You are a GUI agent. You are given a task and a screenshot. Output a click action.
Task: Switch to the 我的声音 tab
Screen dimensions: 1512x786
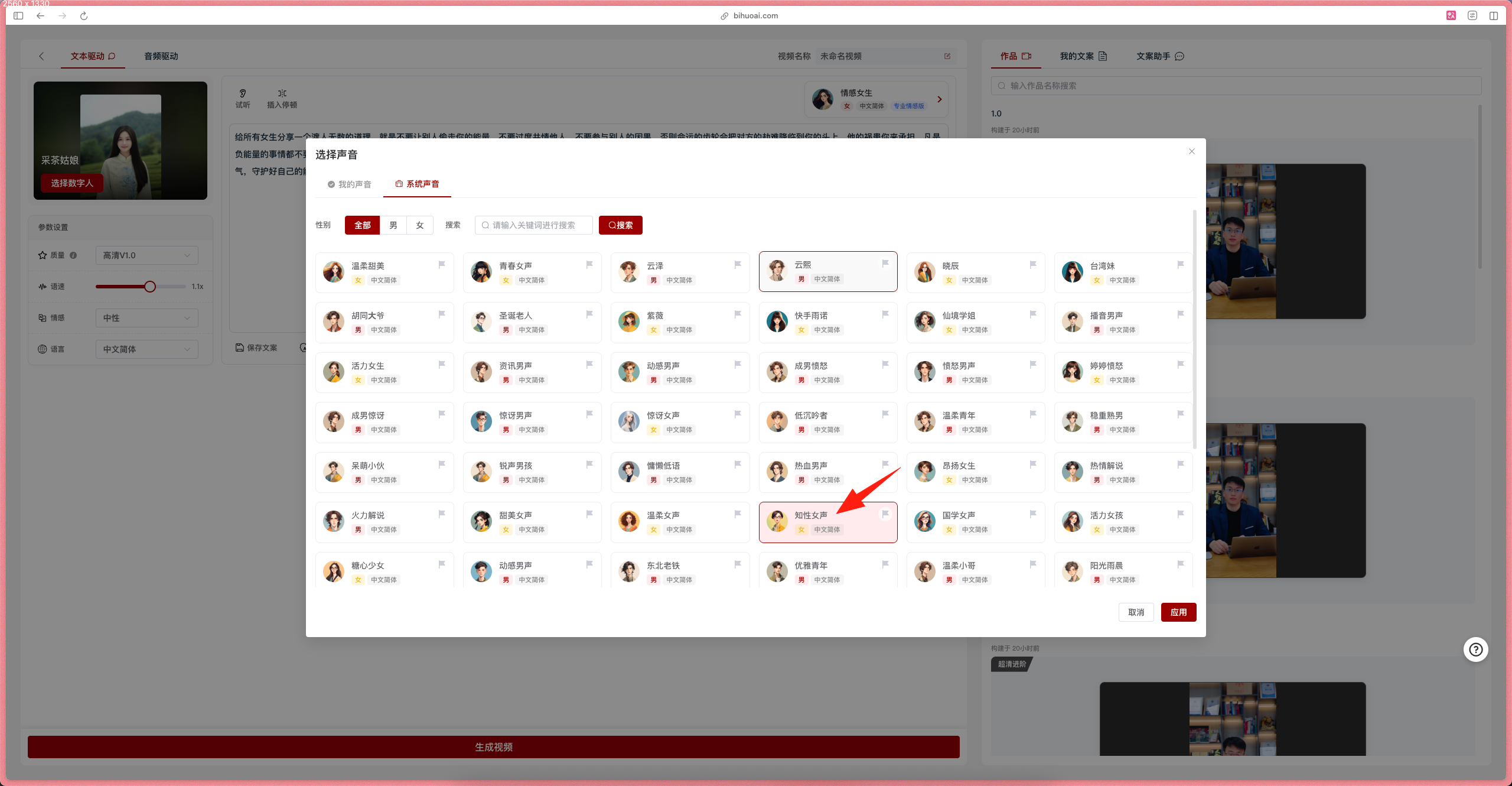pos(350,184)
